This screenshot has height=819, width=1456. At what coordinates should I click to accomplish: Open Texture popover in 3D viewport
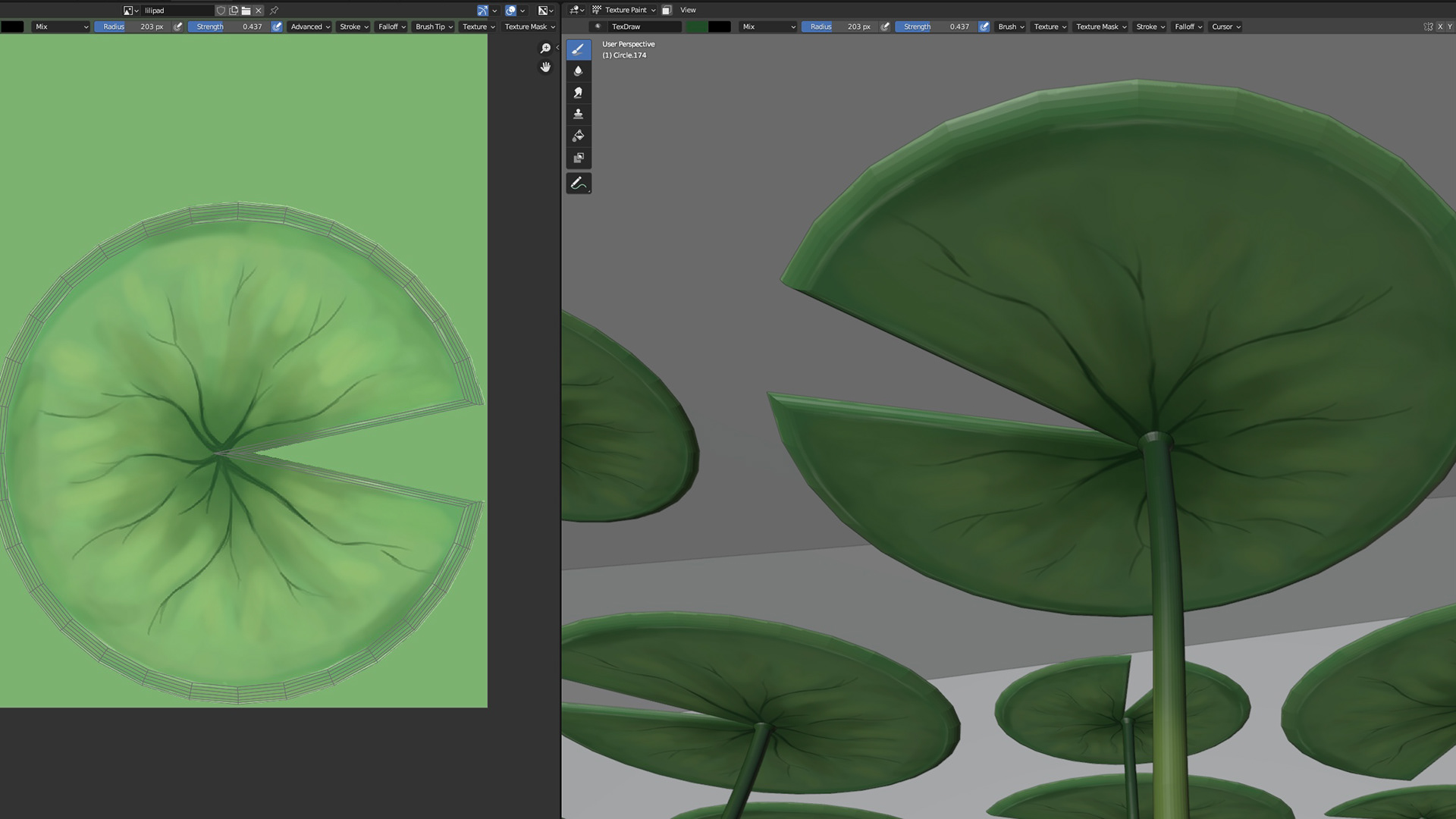[x=1050, y=27]
